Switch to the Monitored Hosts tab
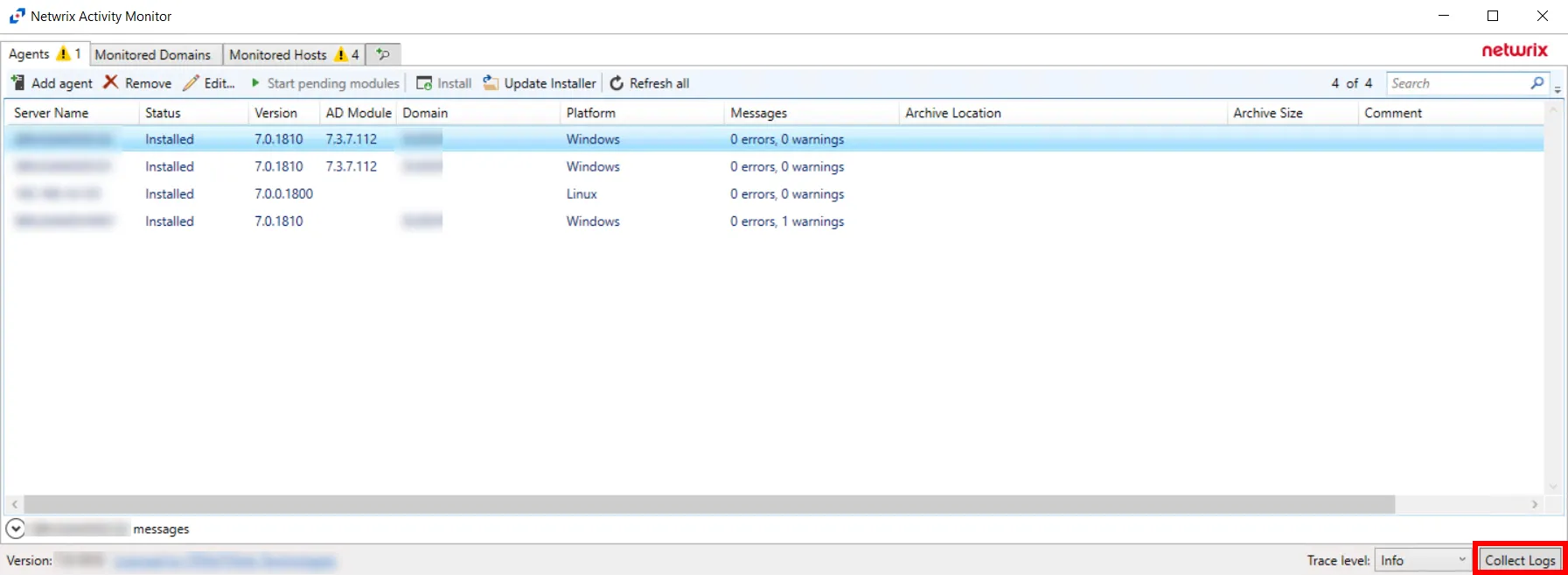The image size is (1568, 575). (x=294, y=54)
